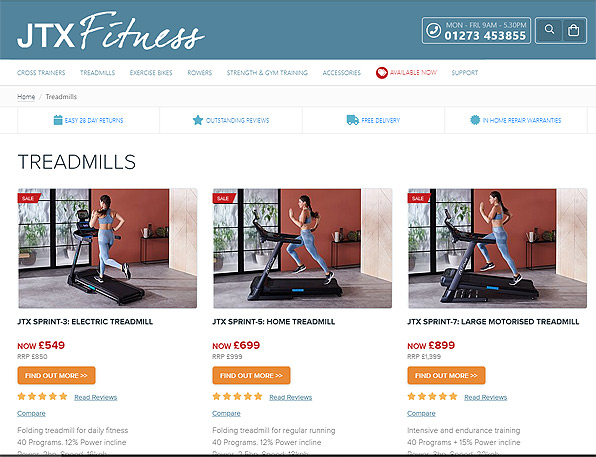Open the search magnifier icon
The image size is (596, 457).
tap(549, 30)
